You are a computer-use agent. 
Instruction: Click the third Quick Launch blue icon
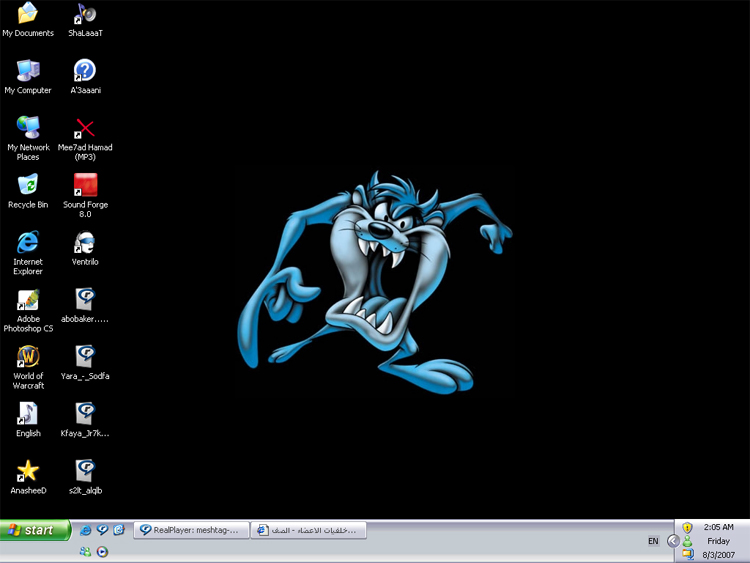click(x=119, y=530)
